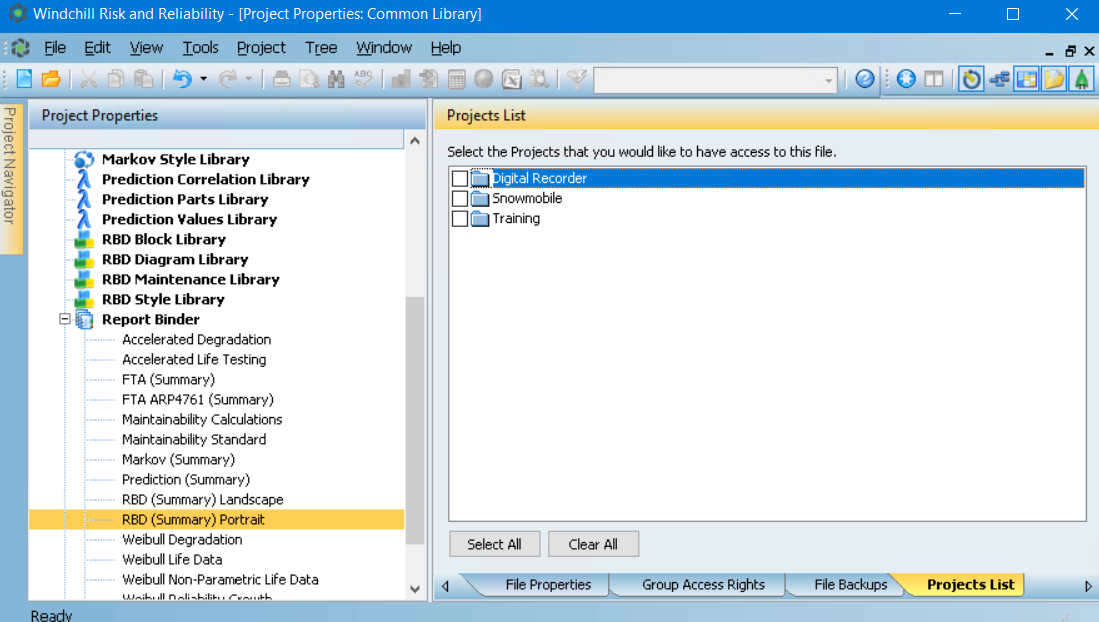Click the split window layout icon
This screenshot has height=622, width=1099.
934,79
